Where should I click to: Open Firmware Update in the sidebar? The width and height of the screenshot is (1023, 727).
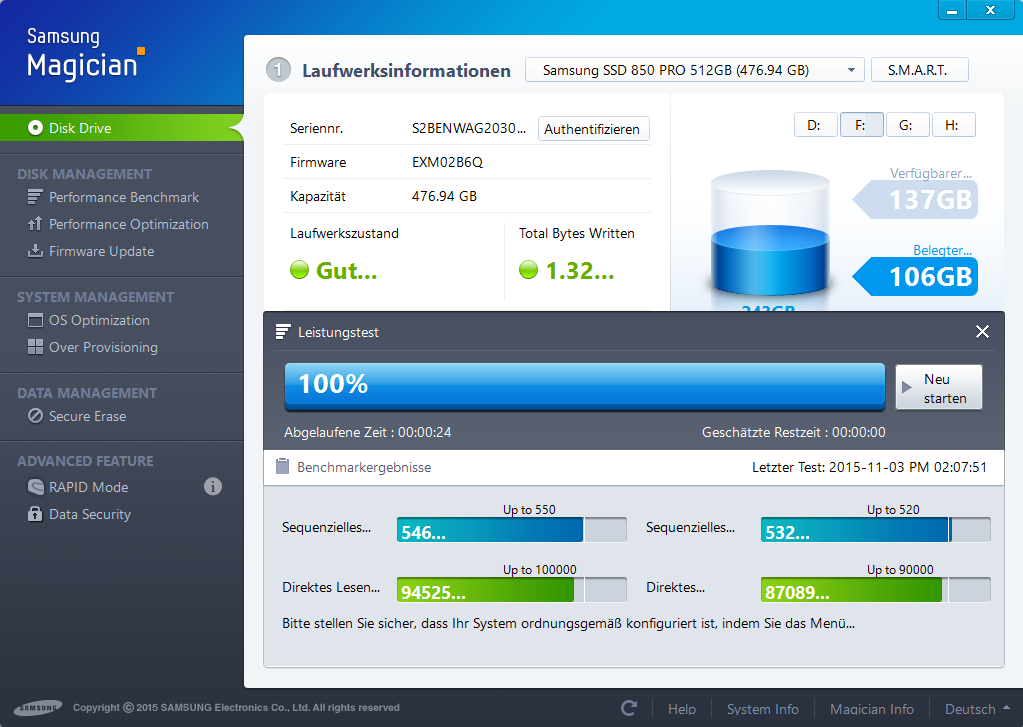(102, 251)
